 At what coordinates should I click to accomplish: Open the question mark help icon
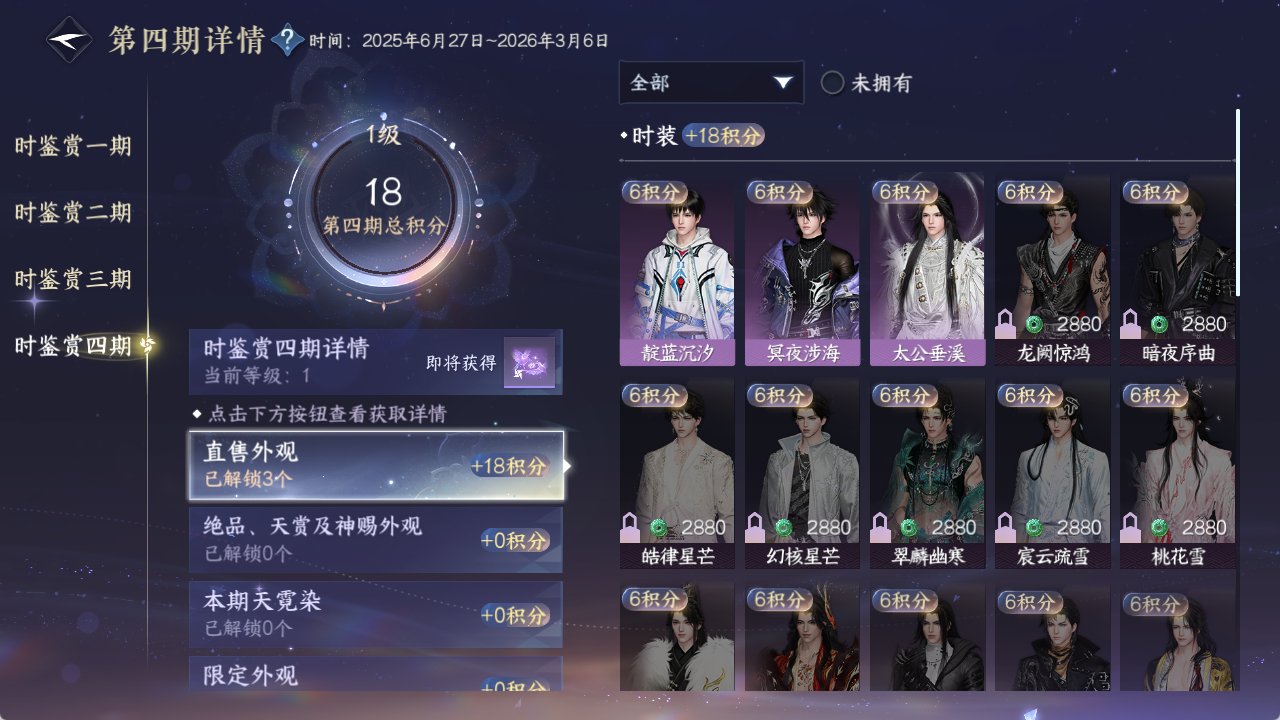tap(288, 40)
